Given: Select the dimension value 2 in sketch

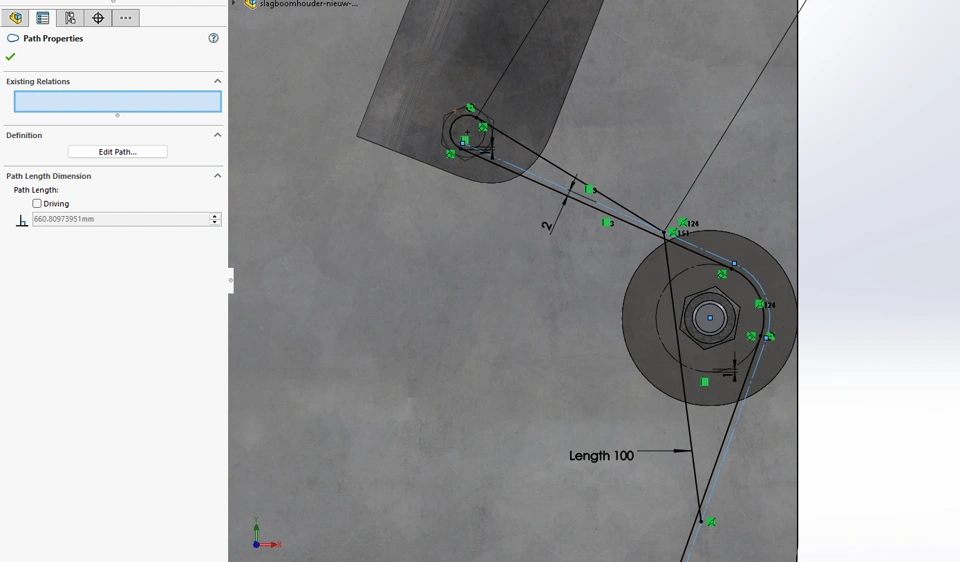Looking at the screenshot, I should tap(547, 226).
